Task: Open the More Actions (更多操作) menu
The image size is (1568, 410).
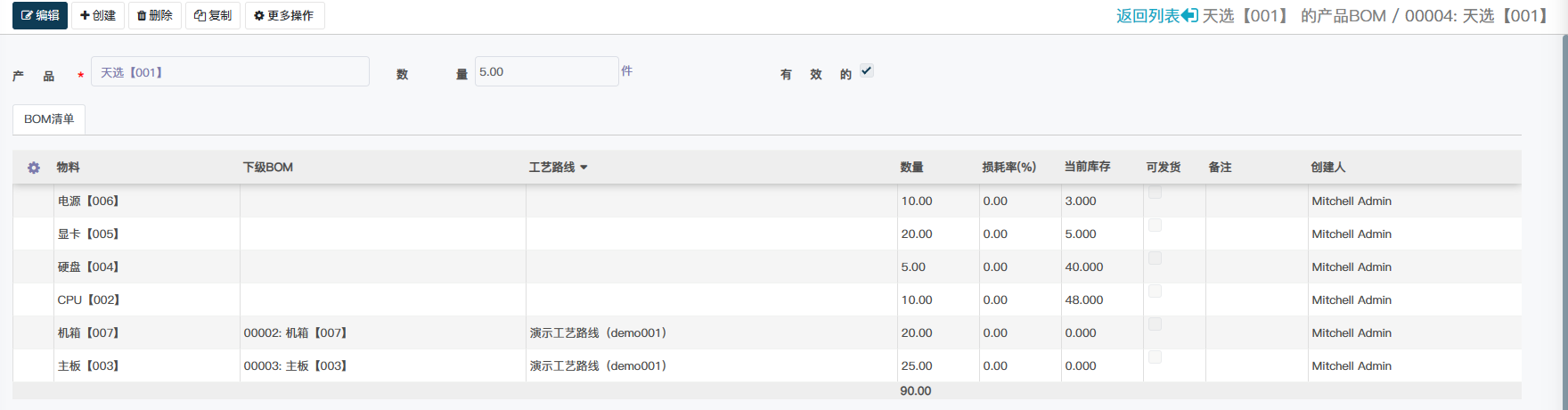Action: point(284,16)
